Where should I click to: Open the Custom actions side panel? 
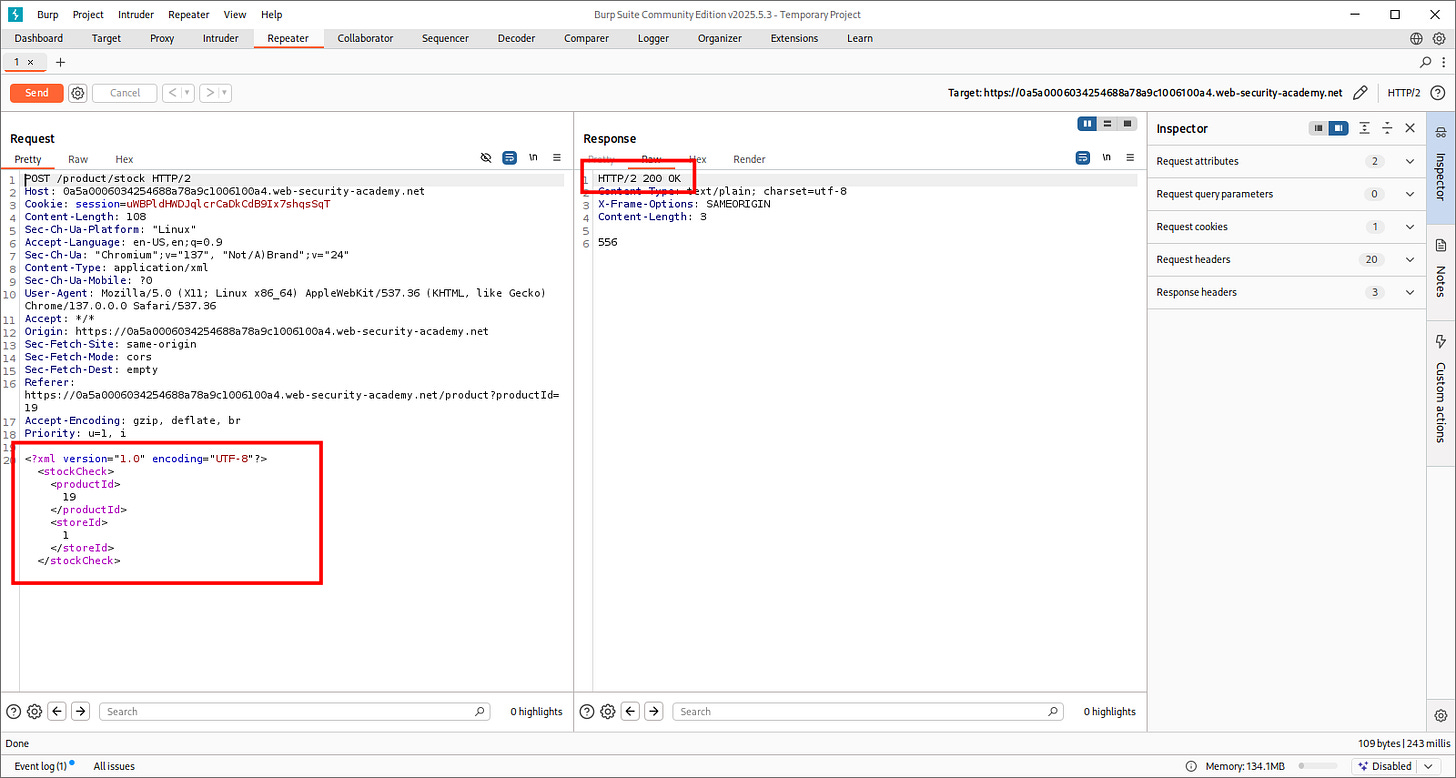coord(1441,390)
